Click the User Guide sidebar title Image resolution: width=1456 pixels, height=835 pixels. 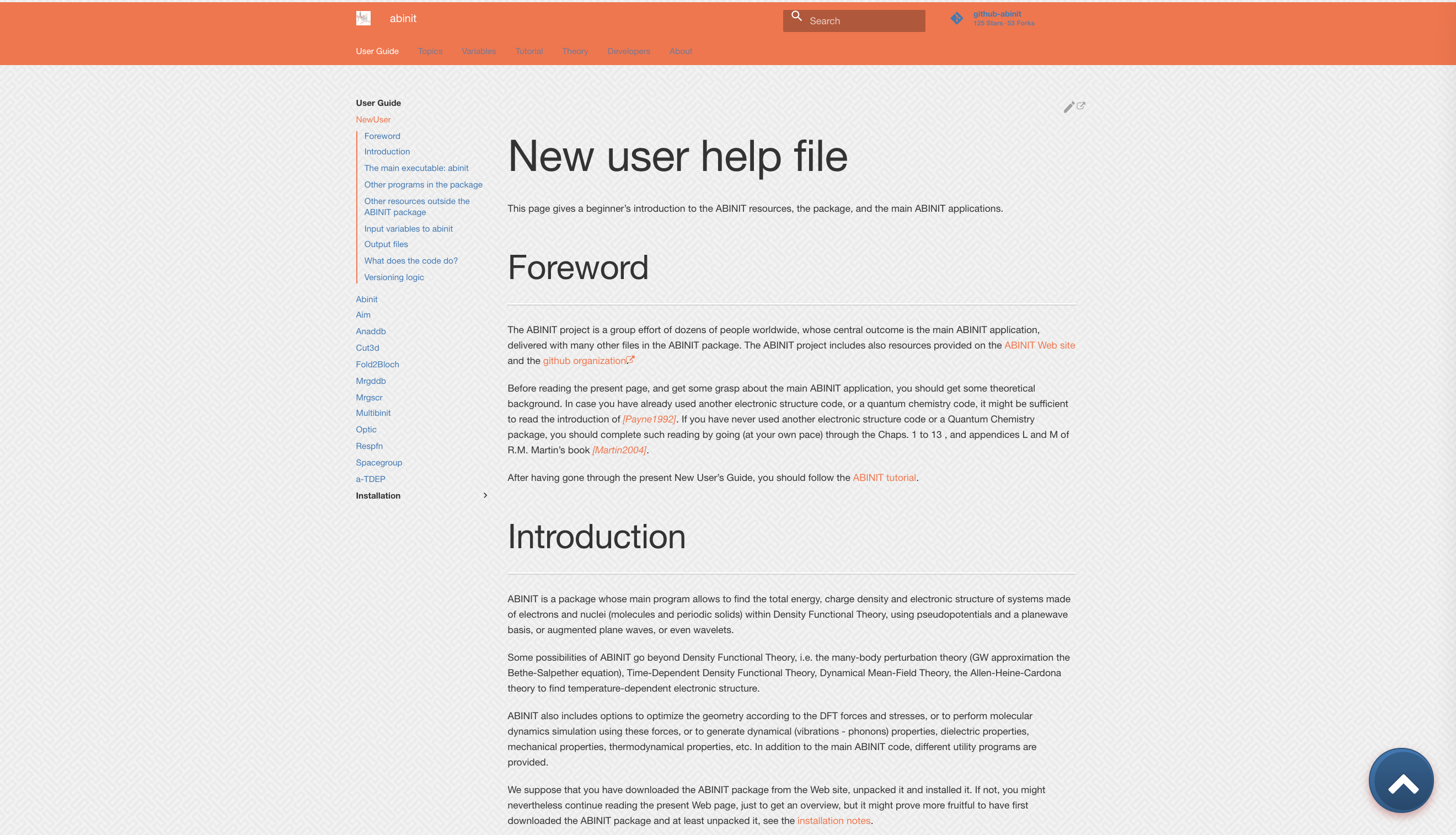[378, 103]
